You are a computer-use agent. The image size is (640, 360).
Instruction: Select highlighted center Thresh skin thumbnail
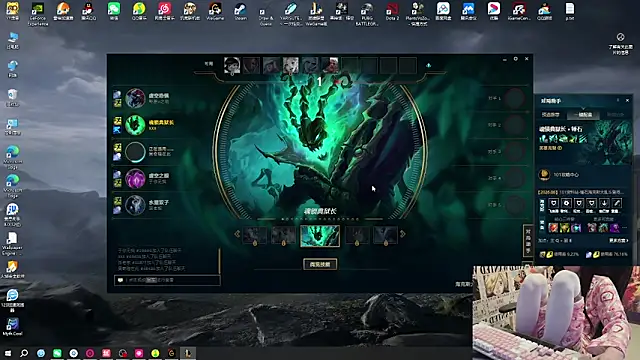tap(320, 236)
